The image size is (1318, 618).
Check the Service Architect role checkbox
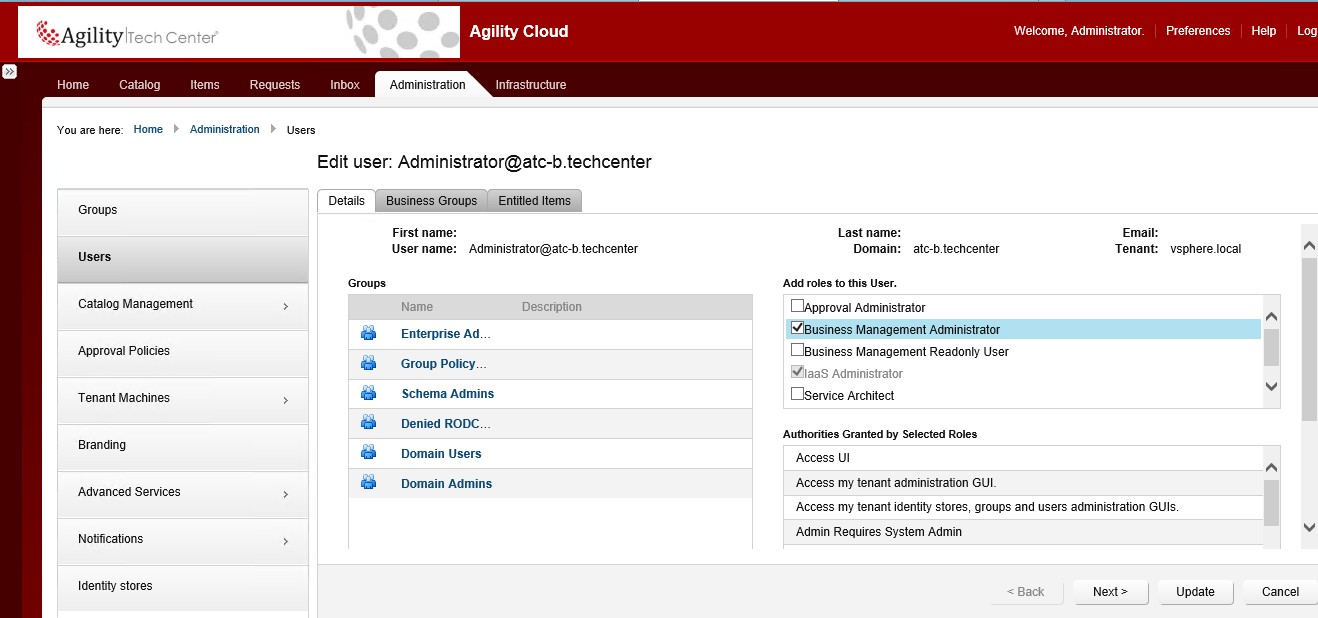[x=797, y=394]
